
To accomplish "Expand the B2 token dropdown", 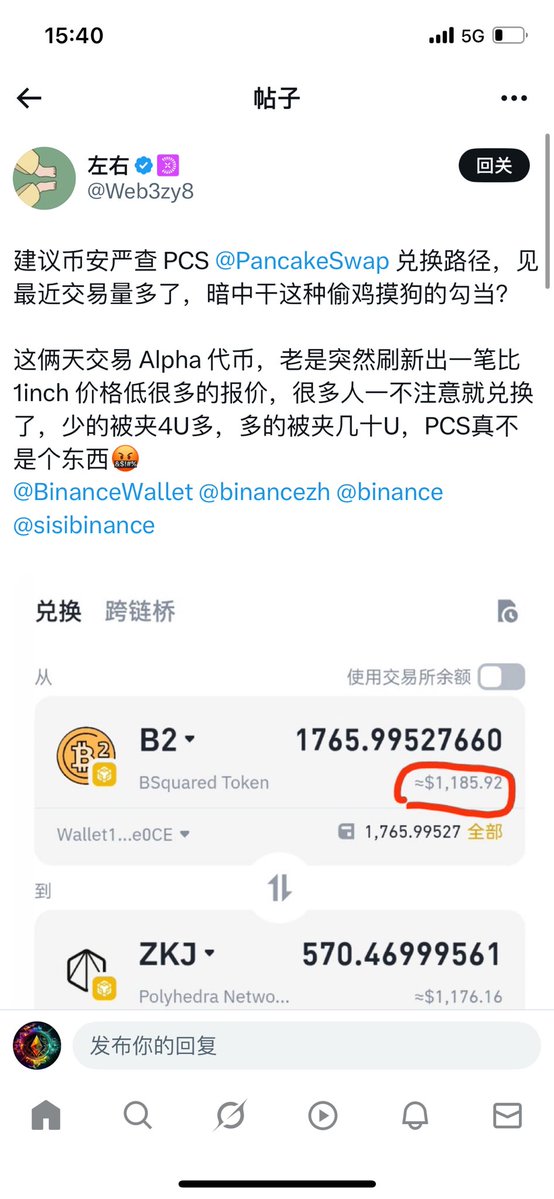I will tap(168, 740).
